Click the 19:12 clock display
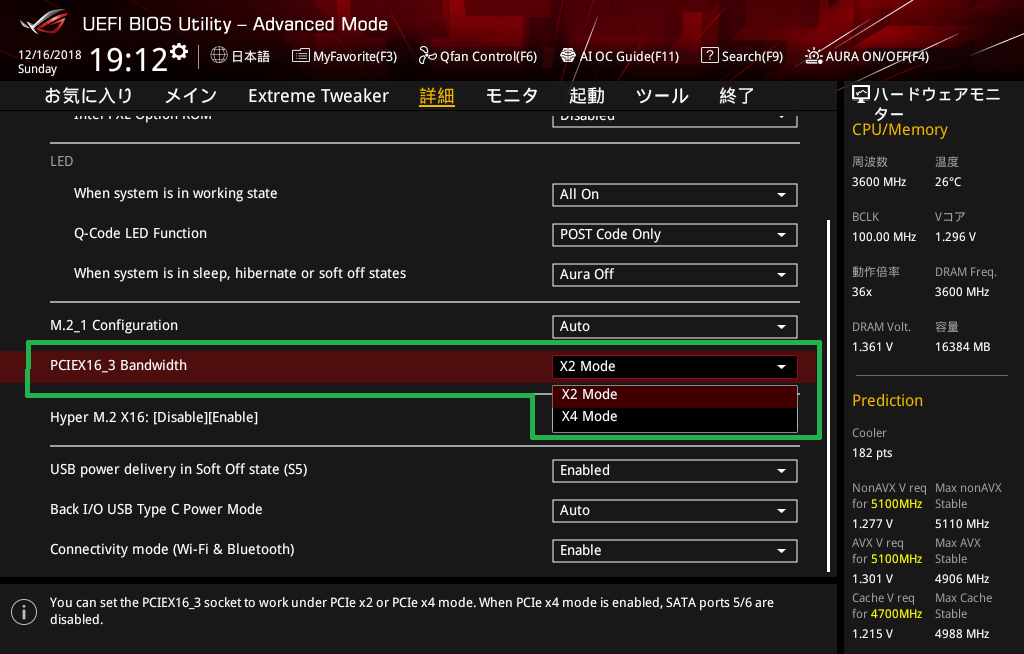The width and height of the screenshot is (1024, 654). coord(129,60)
